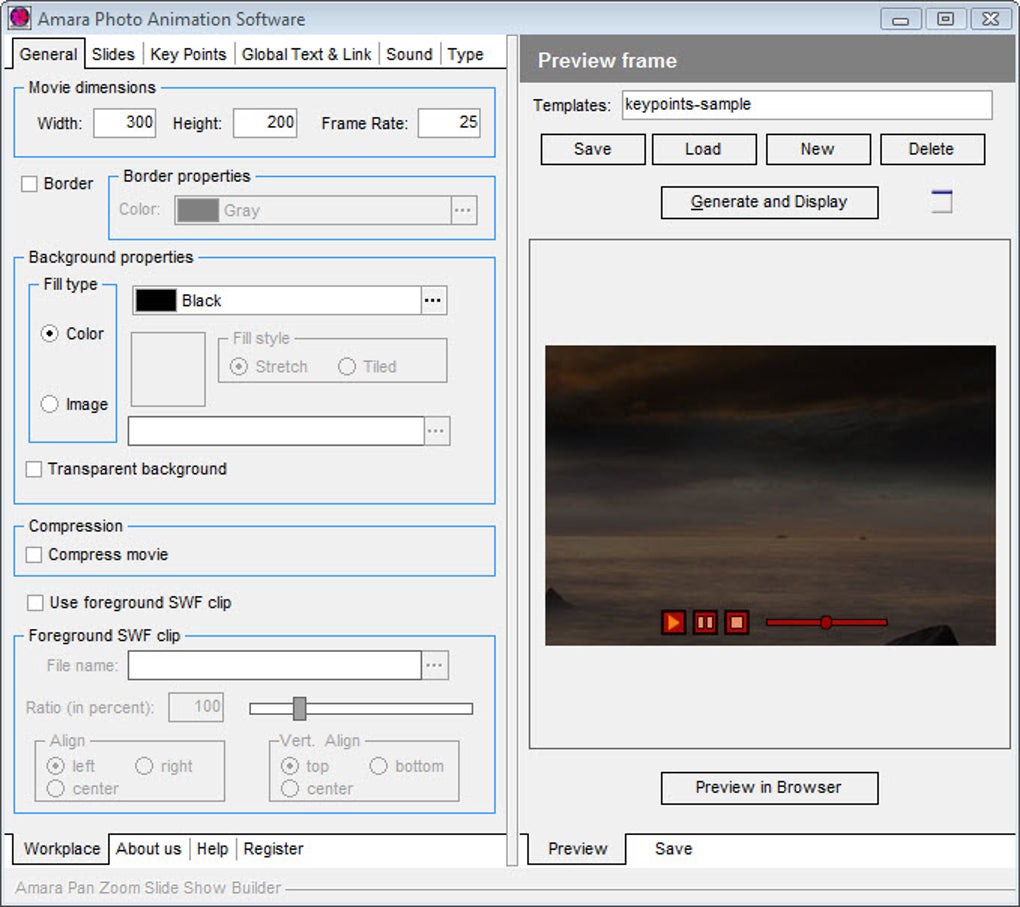
Task: Stop the preview animation
Action: tap(736, 623)
